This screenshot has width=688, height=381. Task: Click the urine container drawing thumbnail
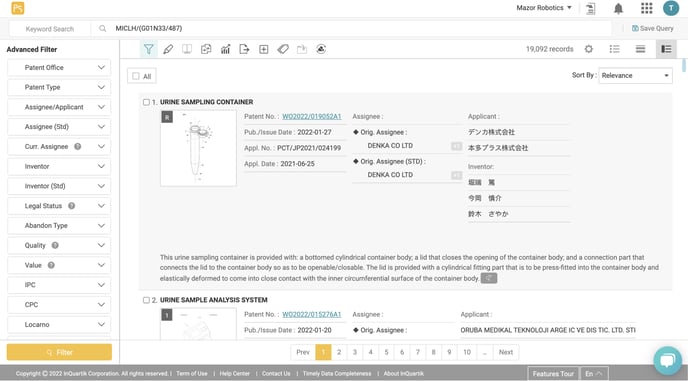pyautogui.click(x=198, y=148)
